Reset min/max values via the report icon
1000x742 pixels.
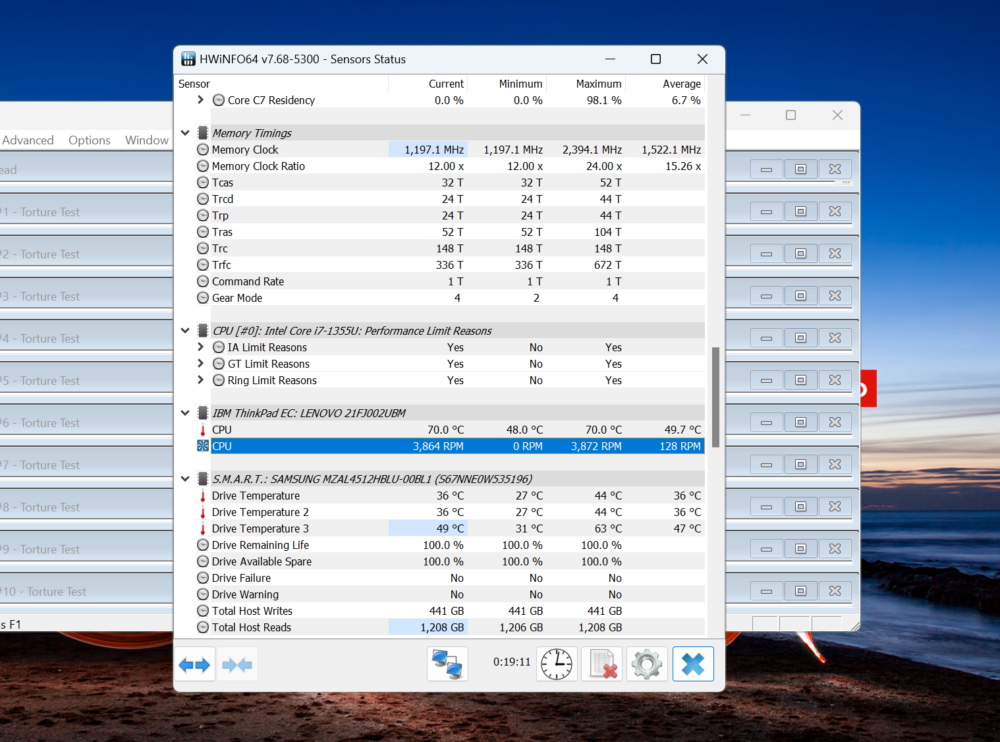[601, 663]
